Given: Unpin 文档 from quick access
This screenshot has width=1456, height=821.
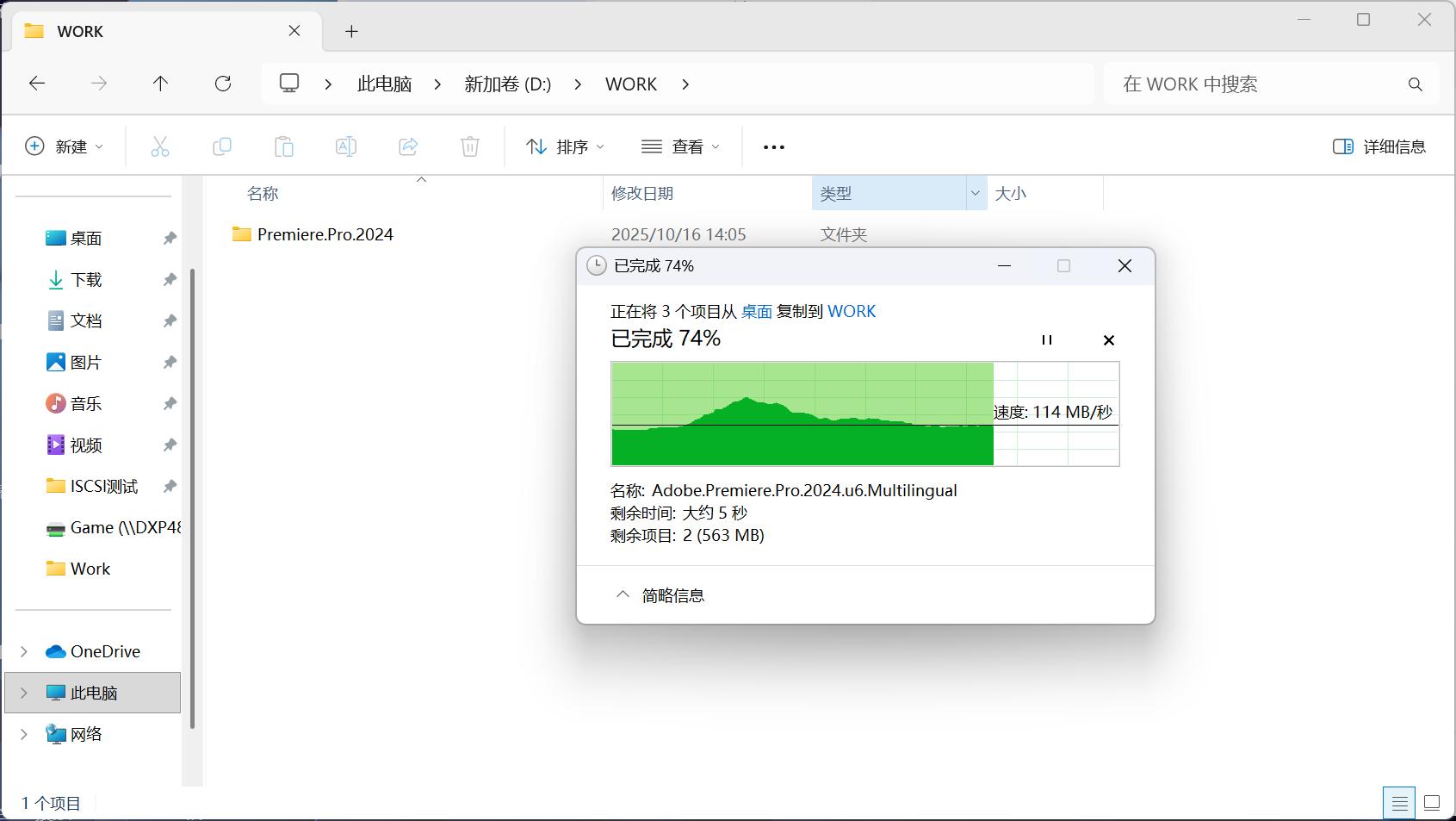Looking at the screenshot, I should tap(170, 321).
